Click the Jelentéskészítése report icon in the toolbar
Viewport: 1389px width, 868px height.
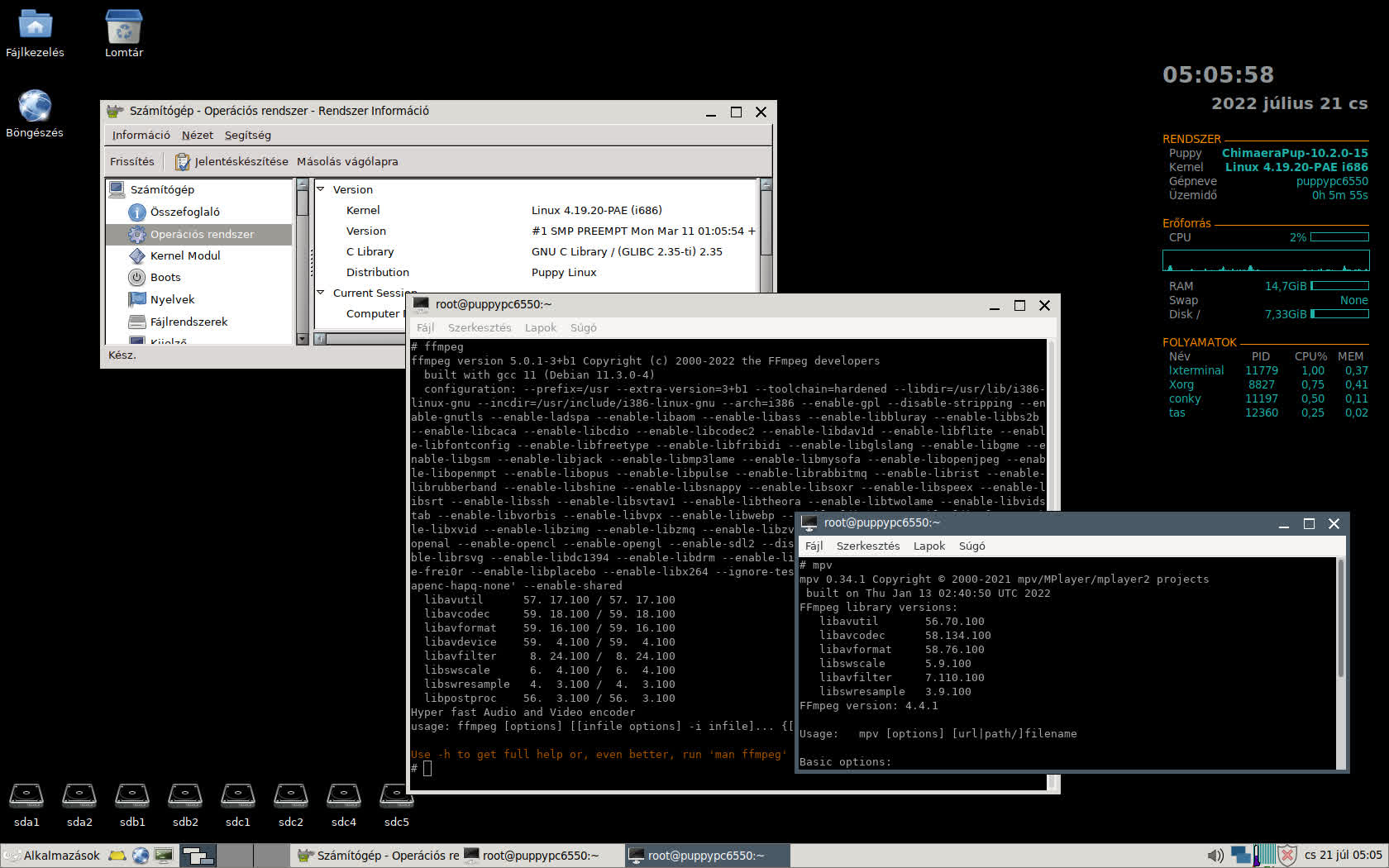coord(182,162)
